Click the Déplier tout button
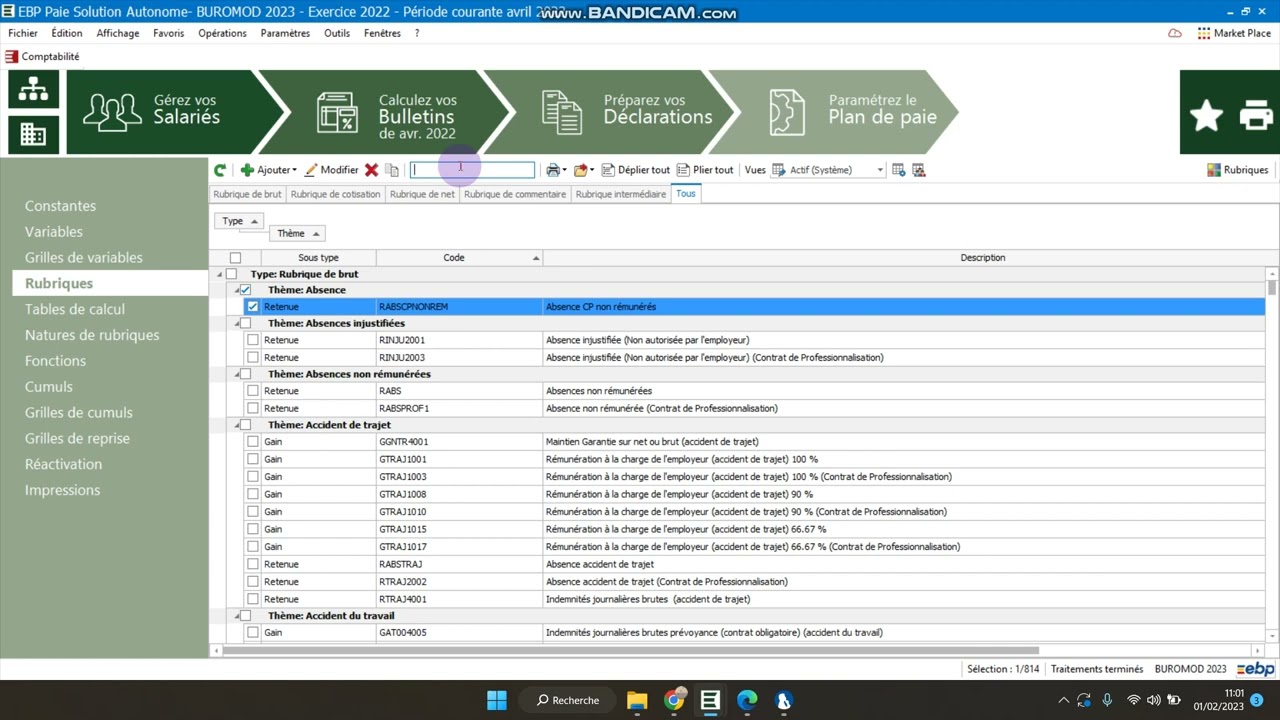The width and height of the screenshot is (1280, 720). pos(636,170)
